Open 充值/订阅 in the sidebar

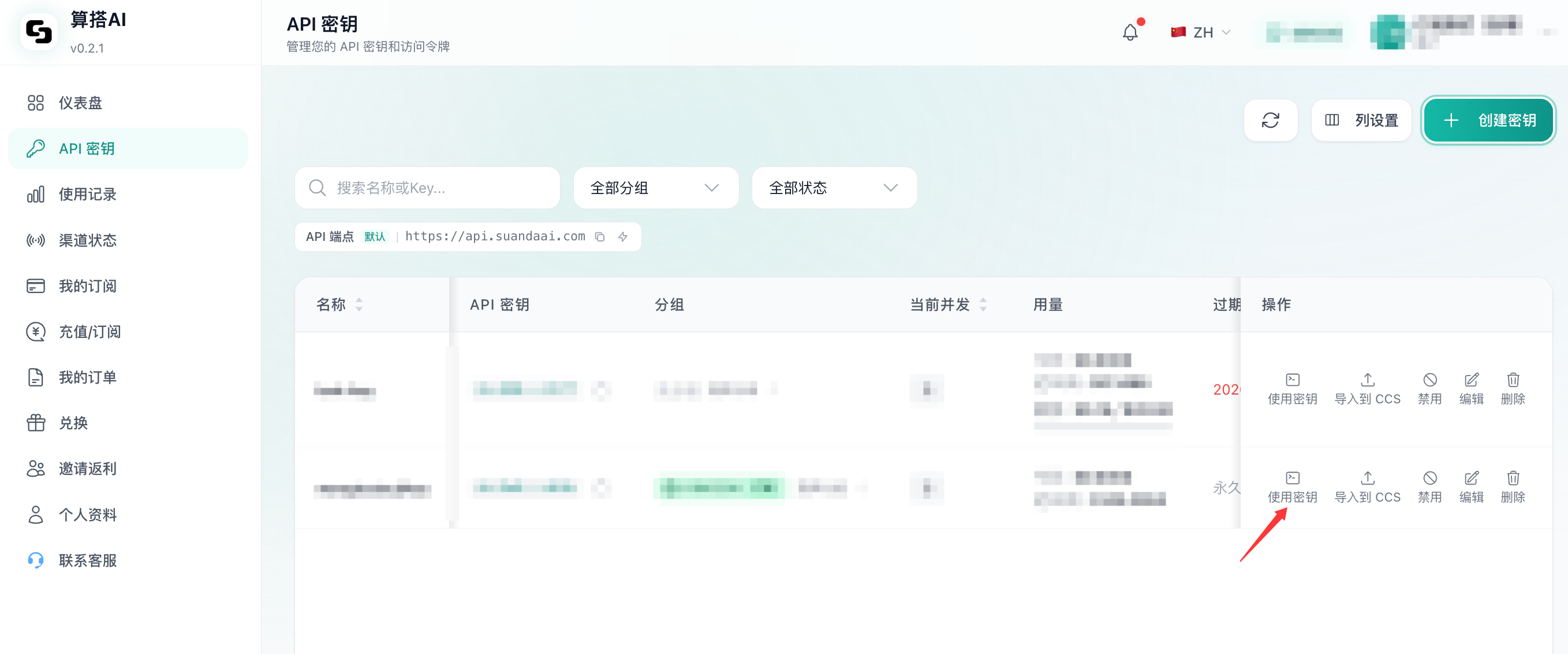[128, 331]
